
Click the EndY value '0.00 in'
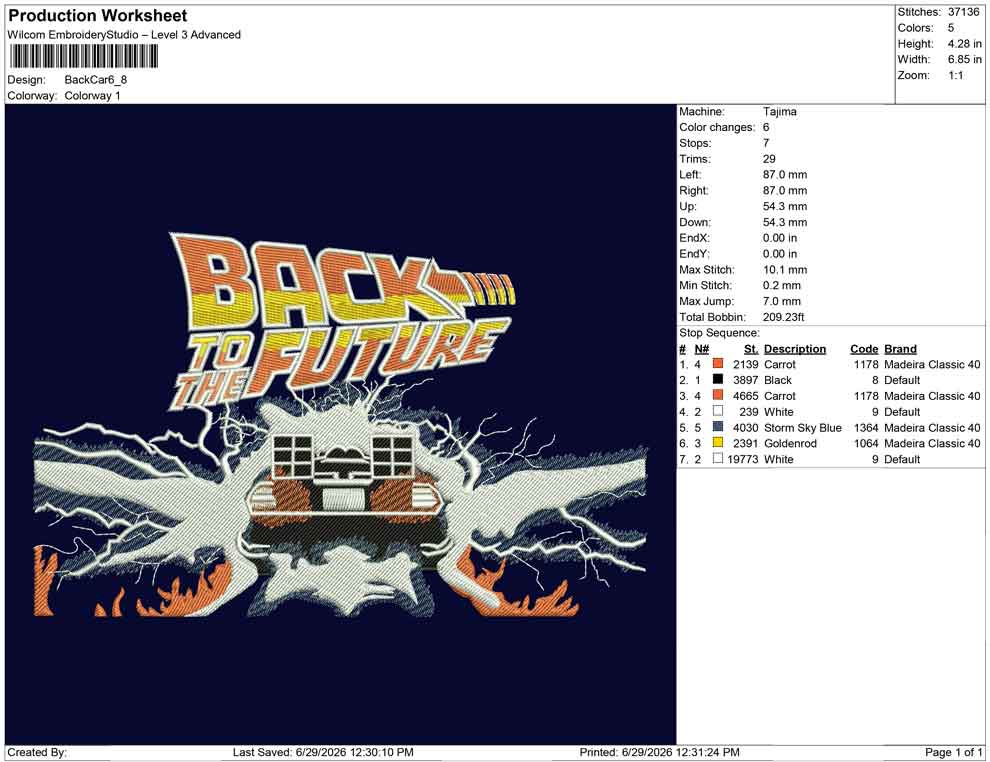[x=780, y=254]
